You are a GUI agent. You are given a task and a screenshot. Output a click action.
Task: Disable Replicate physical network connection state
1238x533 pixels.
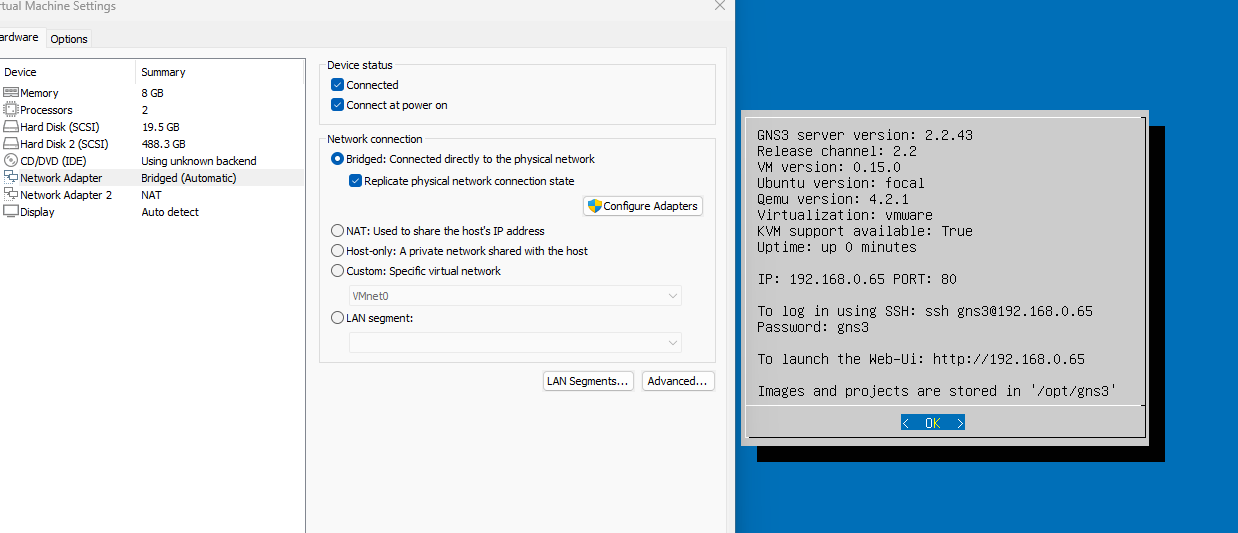[355, 181]
